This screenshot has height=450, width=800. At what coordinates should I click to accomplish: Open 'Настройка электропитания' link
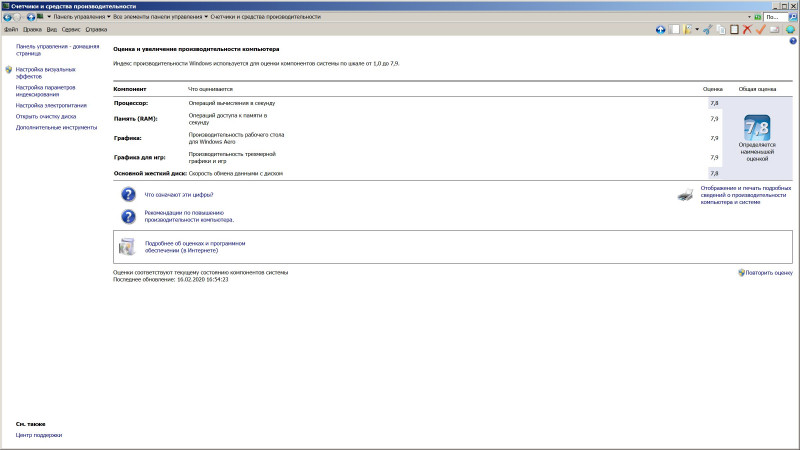[x=51, y=106]
